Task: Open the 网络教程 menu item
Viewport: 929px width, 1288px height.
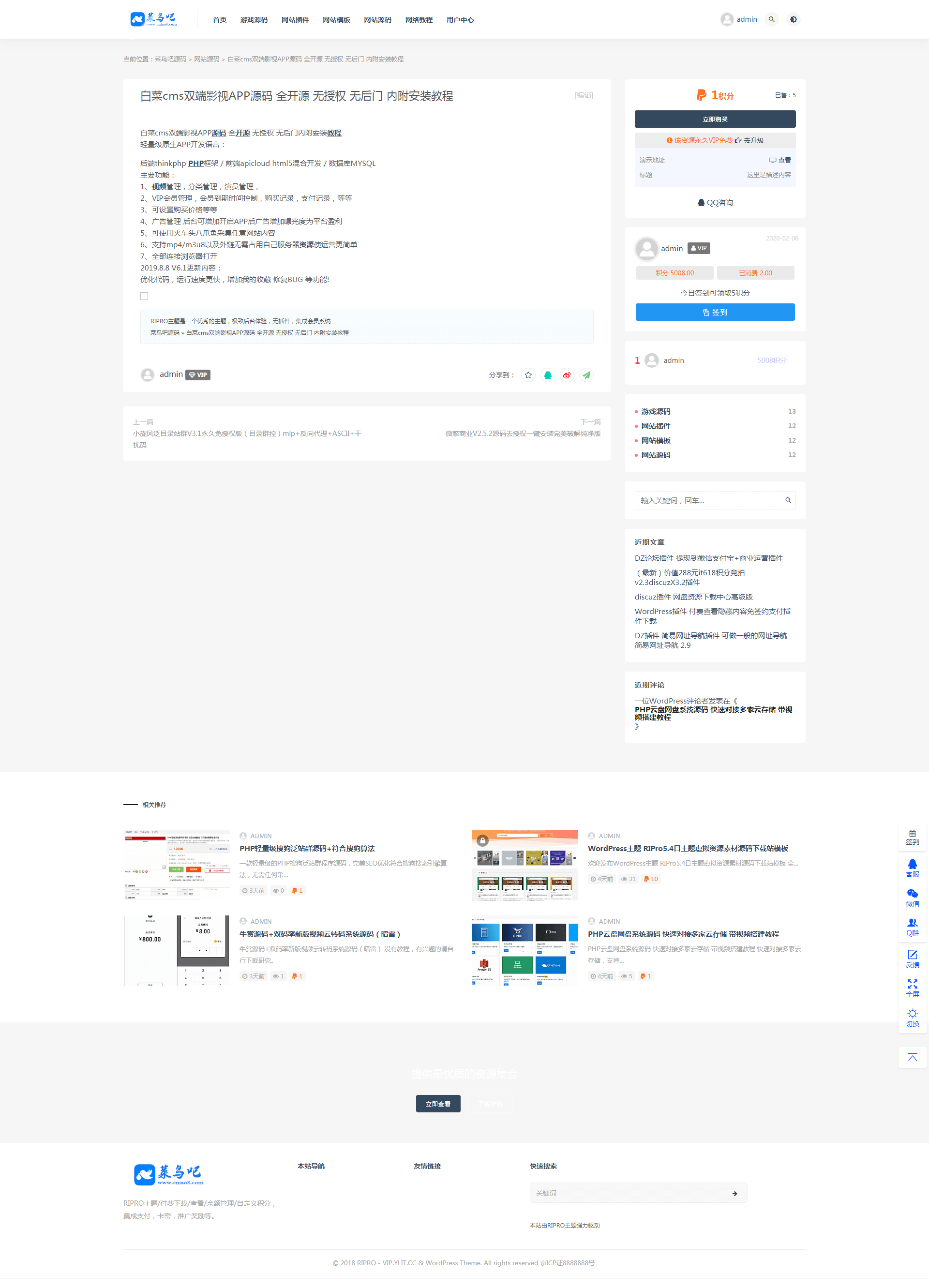Action: (x=419, y=20)
